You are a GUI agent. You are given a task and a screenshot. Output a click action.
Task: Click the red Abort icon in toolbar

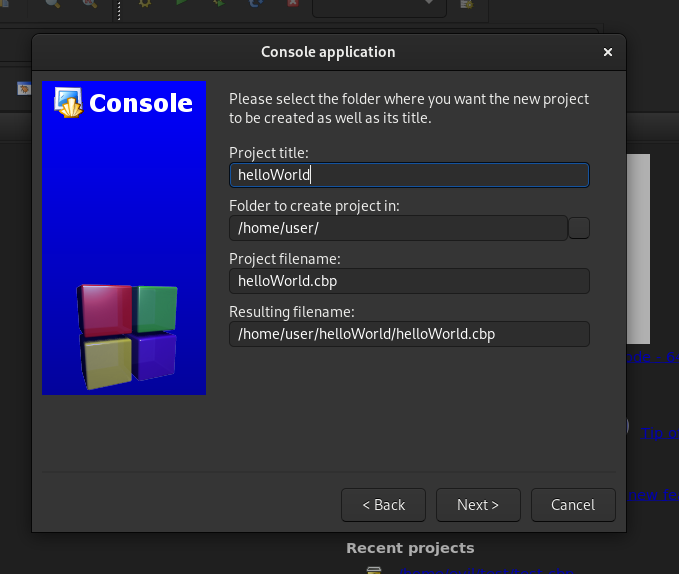pyautogui.click(x=291, y=5)
